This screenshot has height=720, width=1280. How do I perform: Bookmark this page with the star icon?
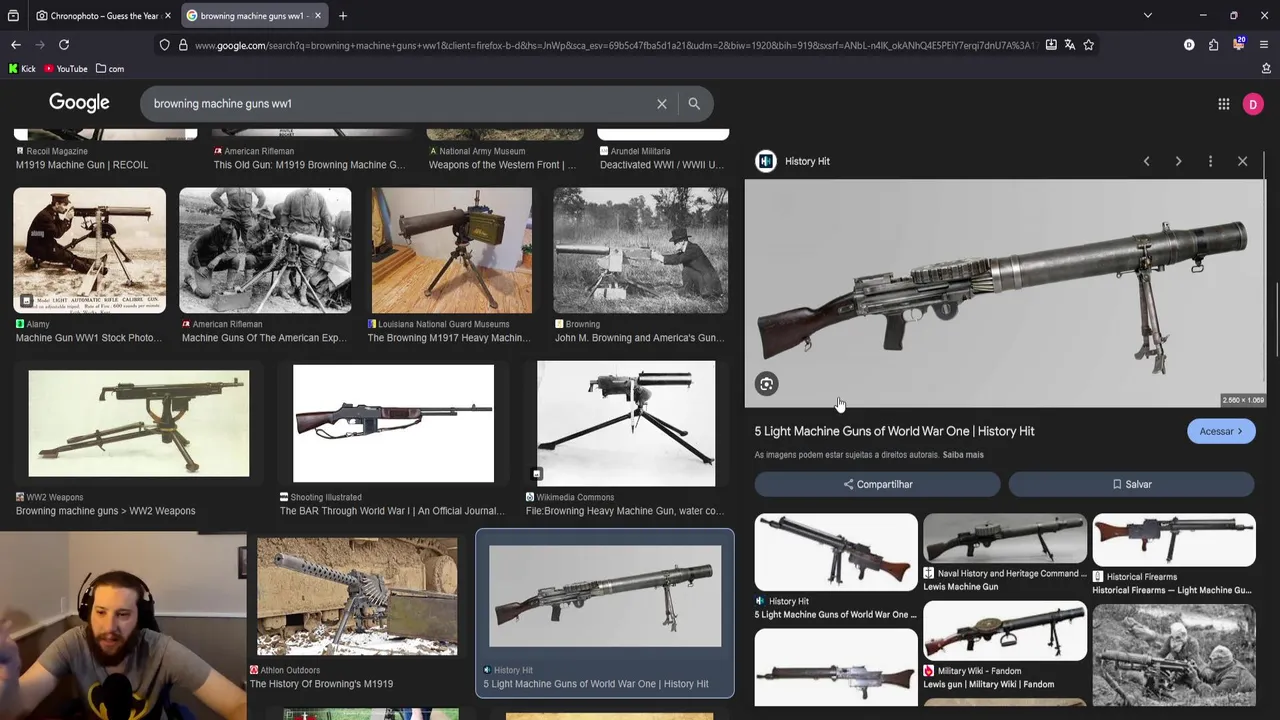(x=1088, y=45)
